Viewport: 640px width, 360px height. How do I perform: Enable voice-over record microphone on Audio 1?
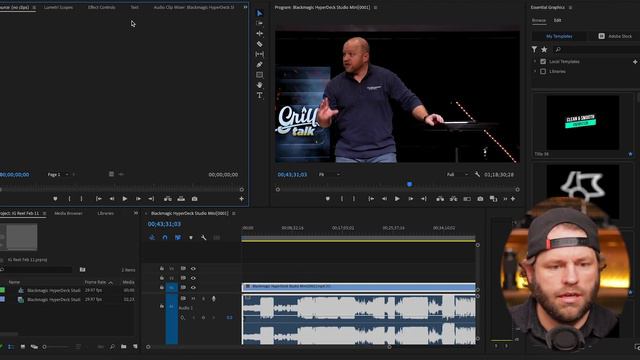click(x=213, y=299)
